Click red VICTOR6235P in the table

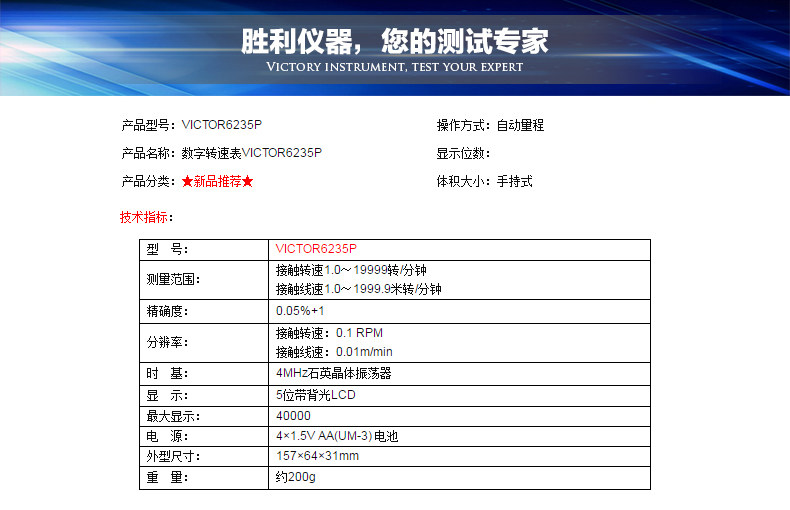click(x=316, y=248)
